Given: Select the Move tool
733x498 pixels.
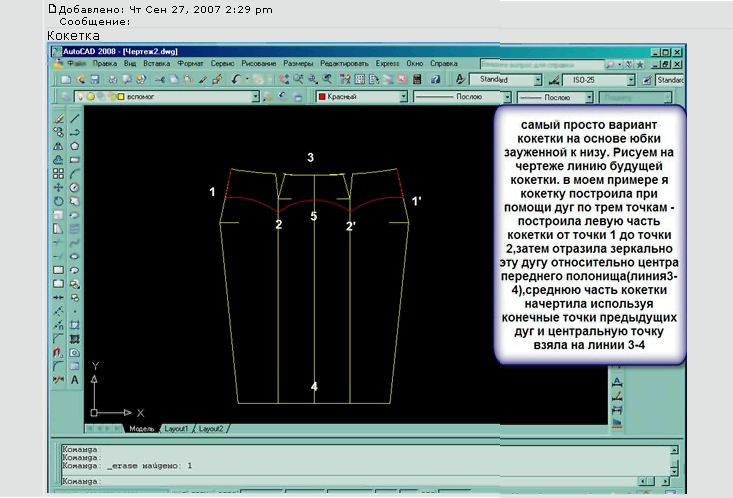Looking at the screenshot, I should (x=58, y=187).
